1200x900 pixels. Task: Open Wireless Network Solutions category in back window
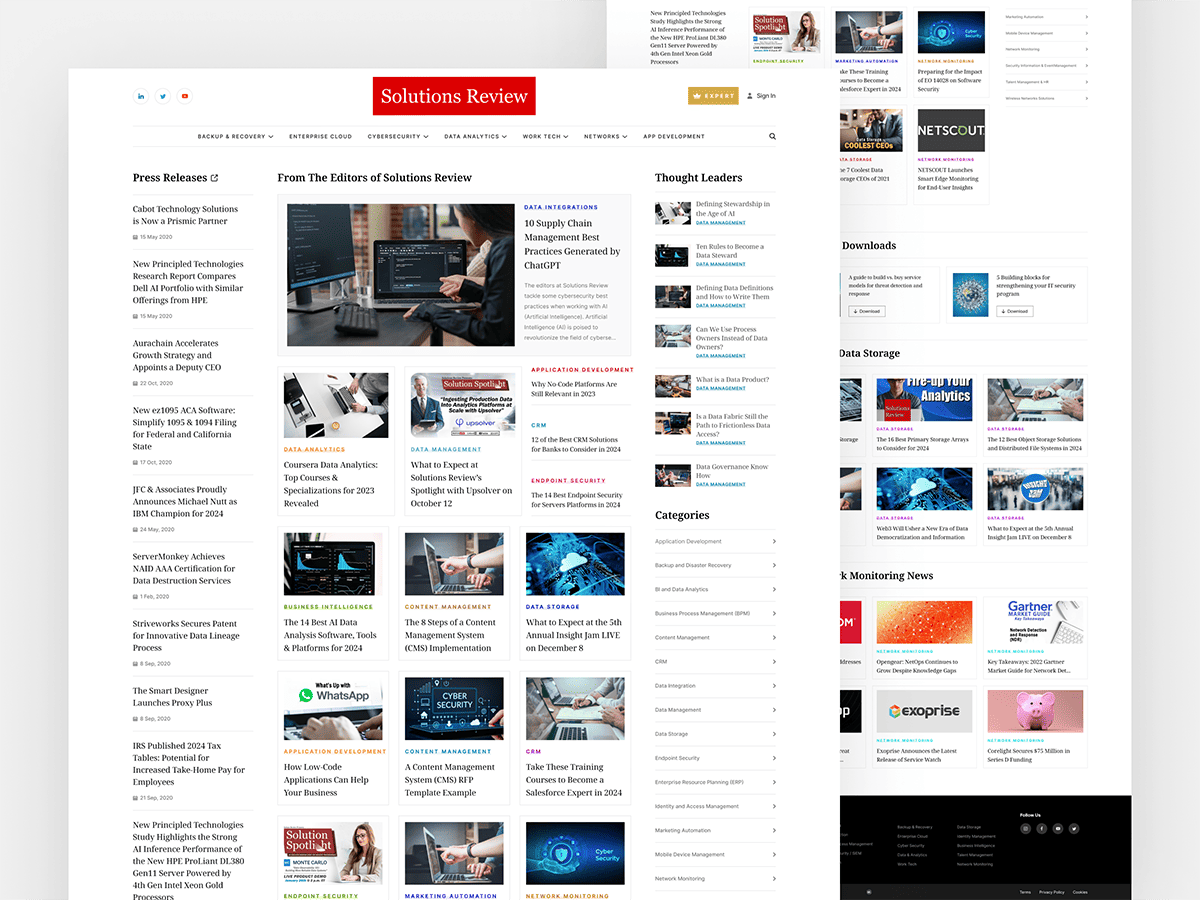pyautogui.click(x=1046, y=98)
